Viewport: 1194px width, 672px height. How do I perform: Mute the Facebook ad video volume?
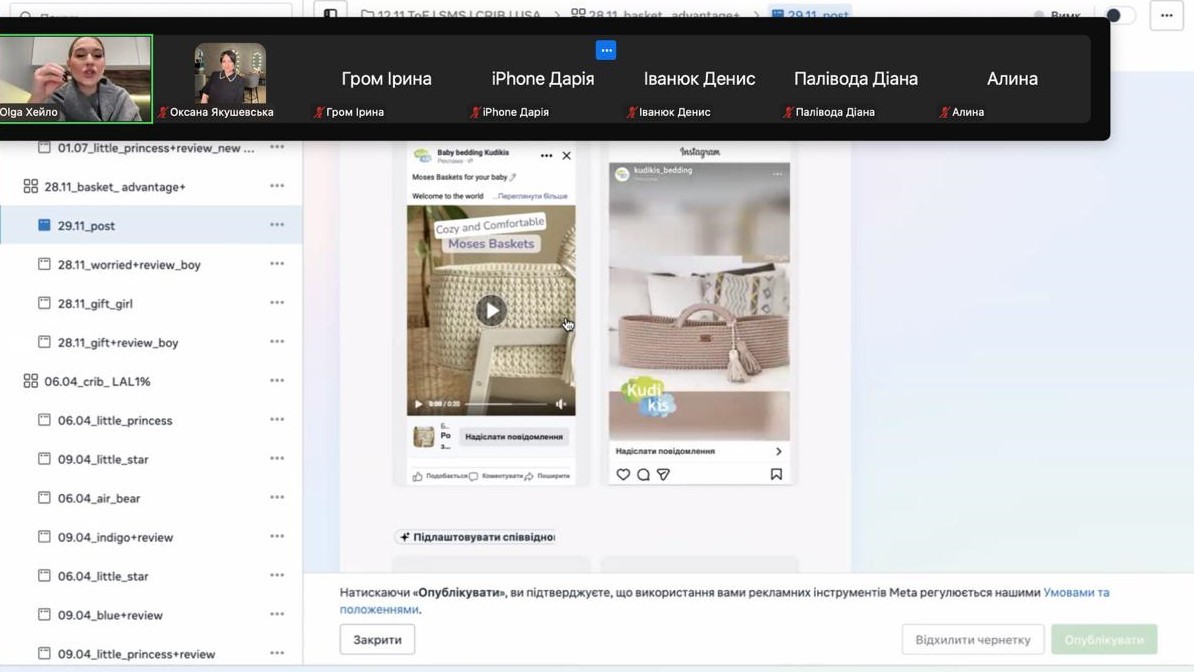(561, 404)
